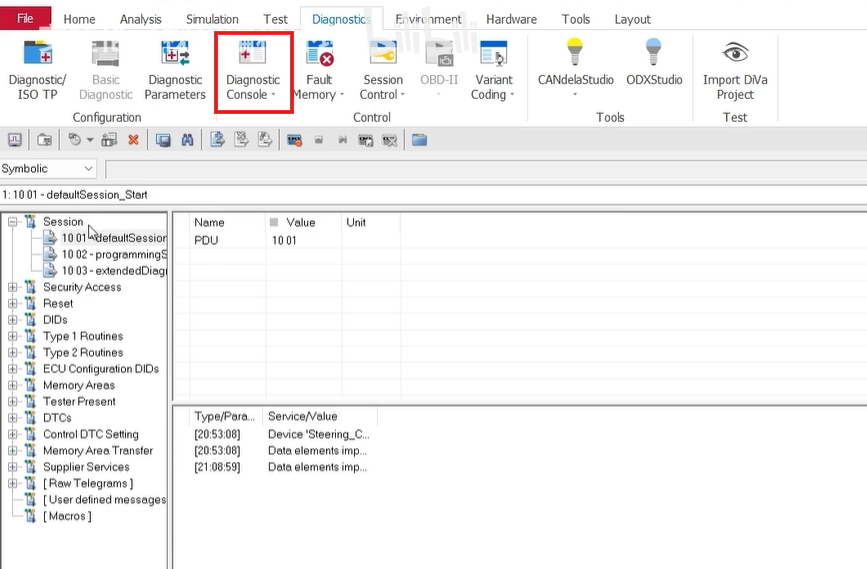This screenshot has height=569, width=867.
Task: Open the Fault Memory window
Action: [319, 70]
